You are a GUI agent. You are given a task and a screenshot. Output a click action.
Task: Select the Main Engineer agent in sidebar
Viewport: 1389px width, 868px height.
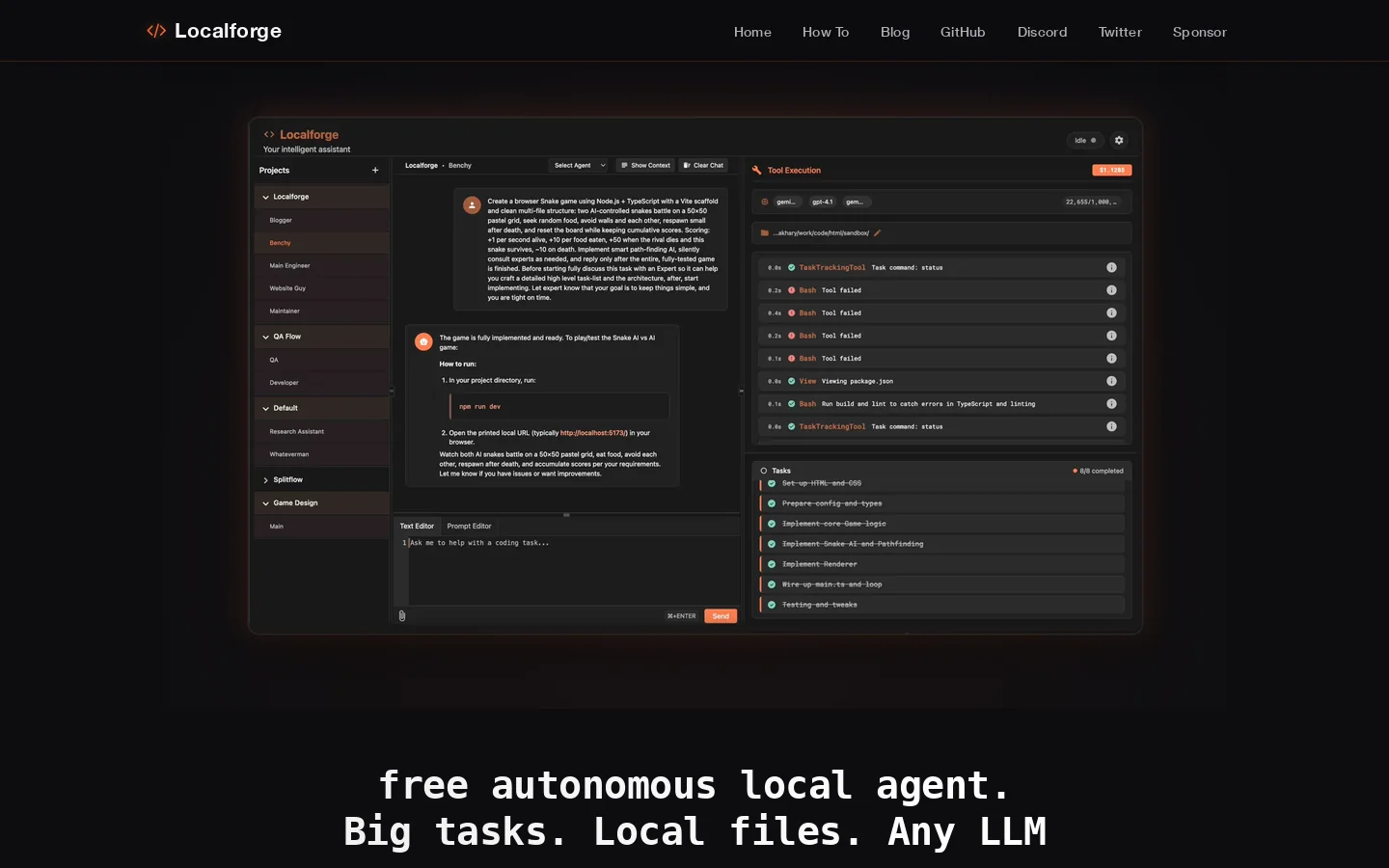322,265
